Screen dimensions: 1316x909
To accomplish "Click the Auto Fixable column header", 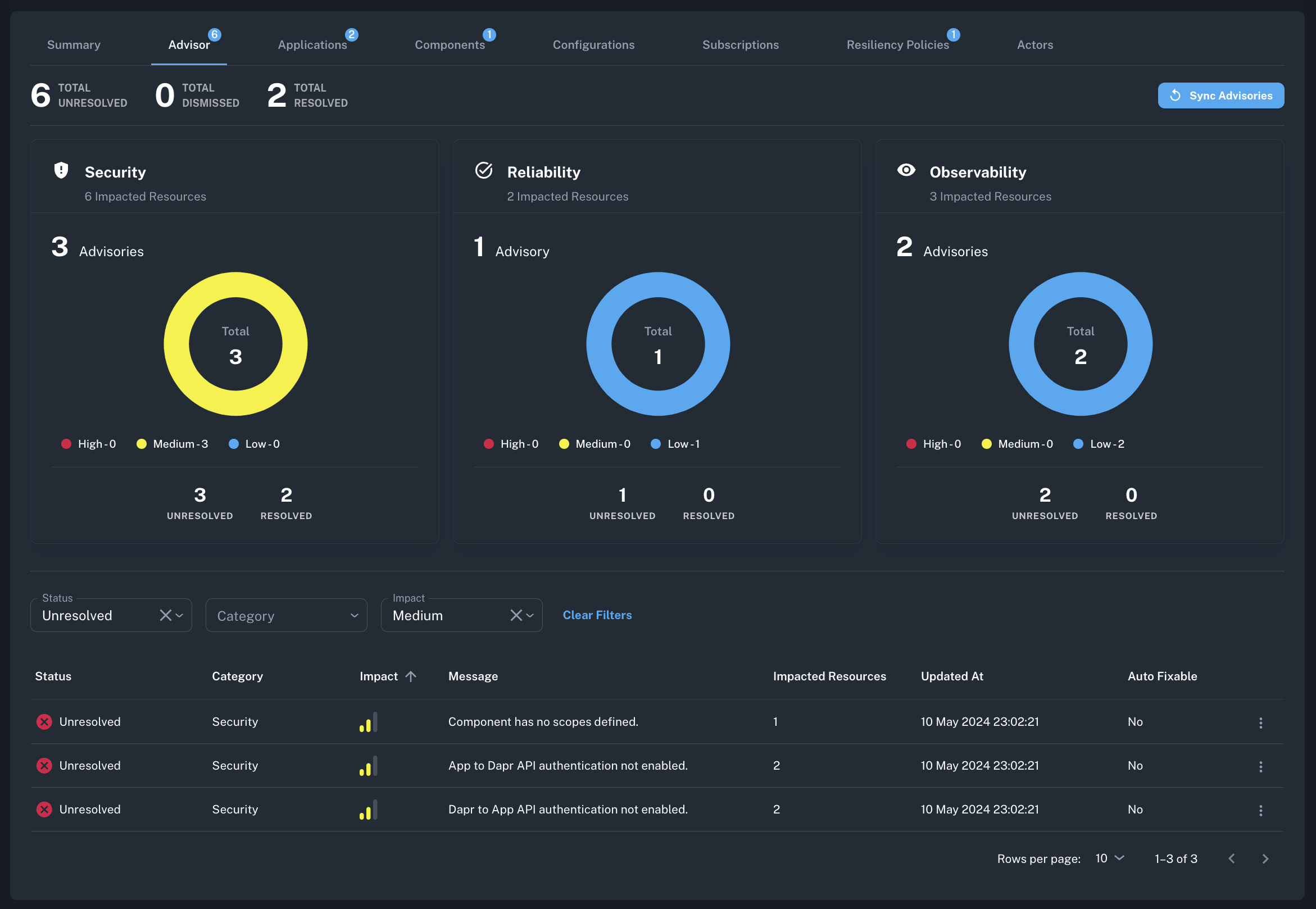I will [1162, 675].
